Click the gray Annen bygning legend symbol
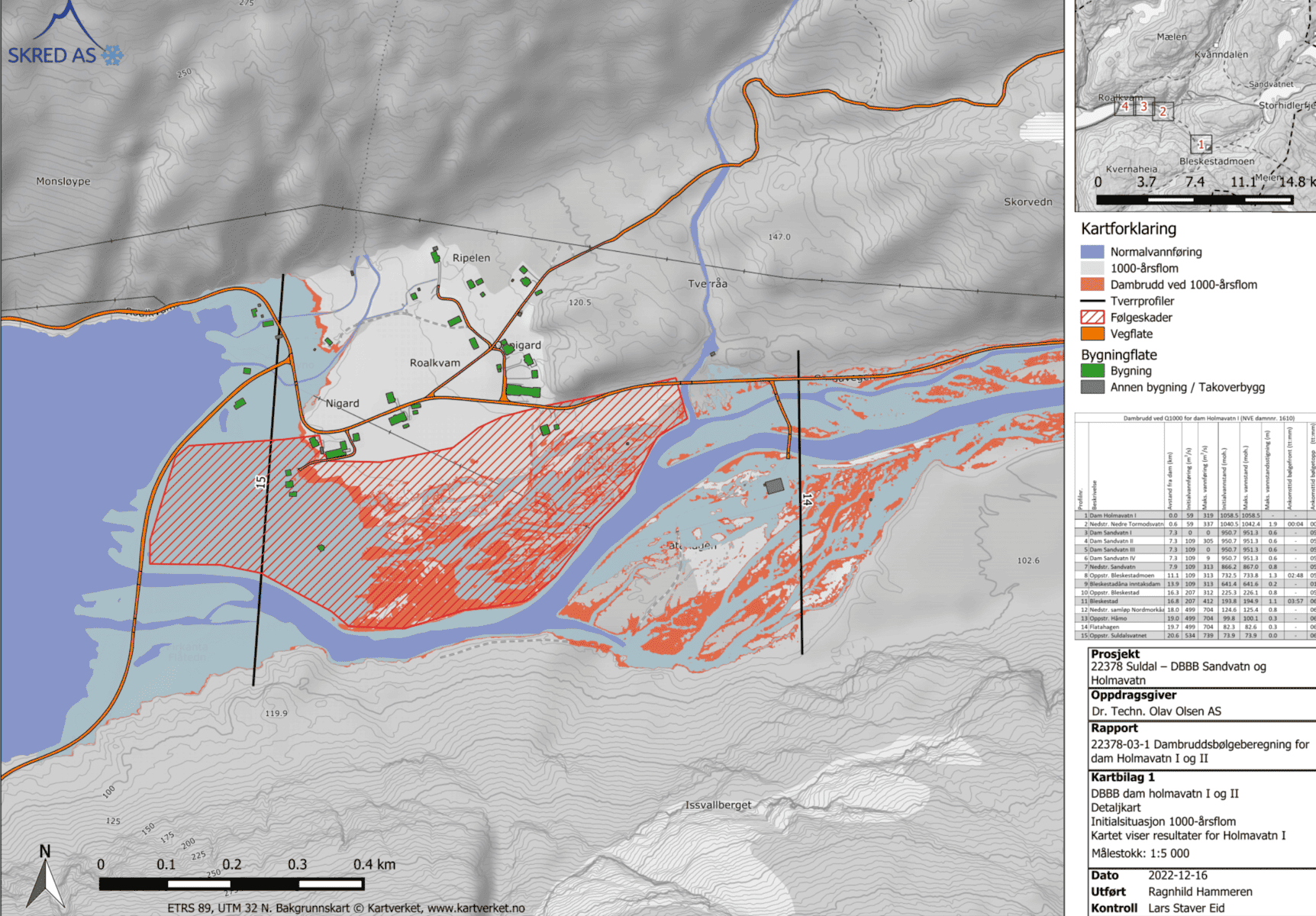The width and height of the screenshot is (1316, 916). [1092, 387]
